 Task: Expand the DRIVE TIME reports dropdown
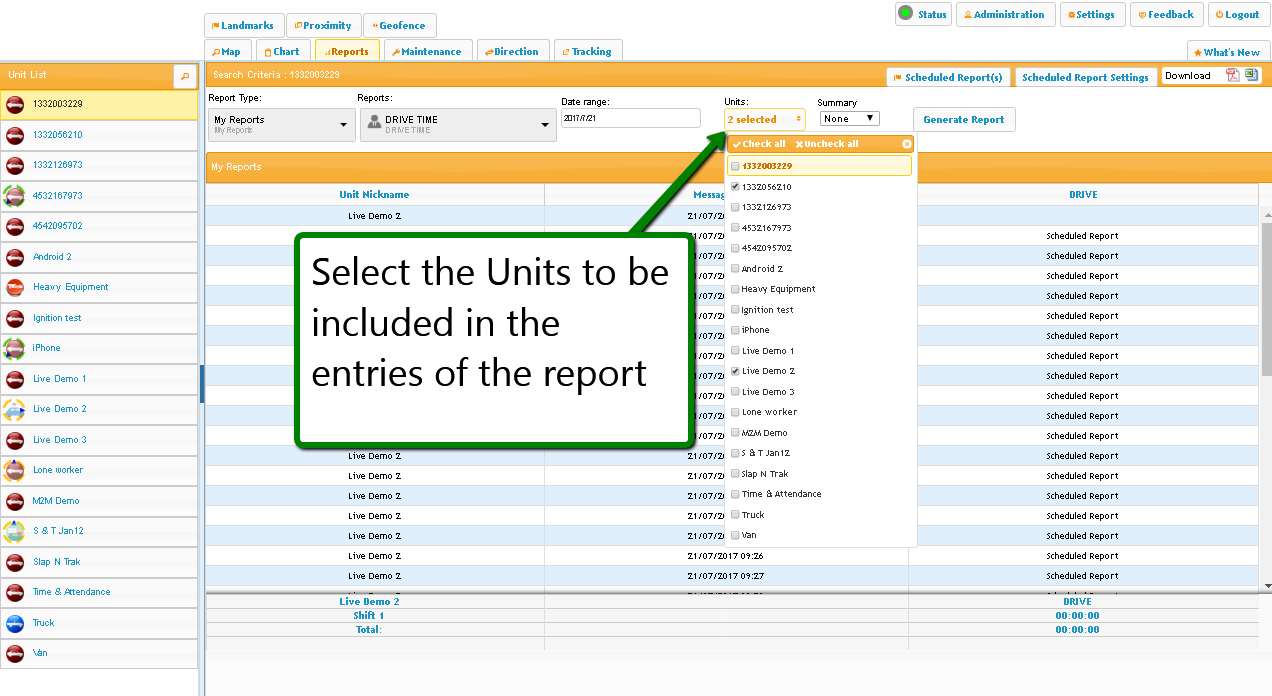[457, 124]
